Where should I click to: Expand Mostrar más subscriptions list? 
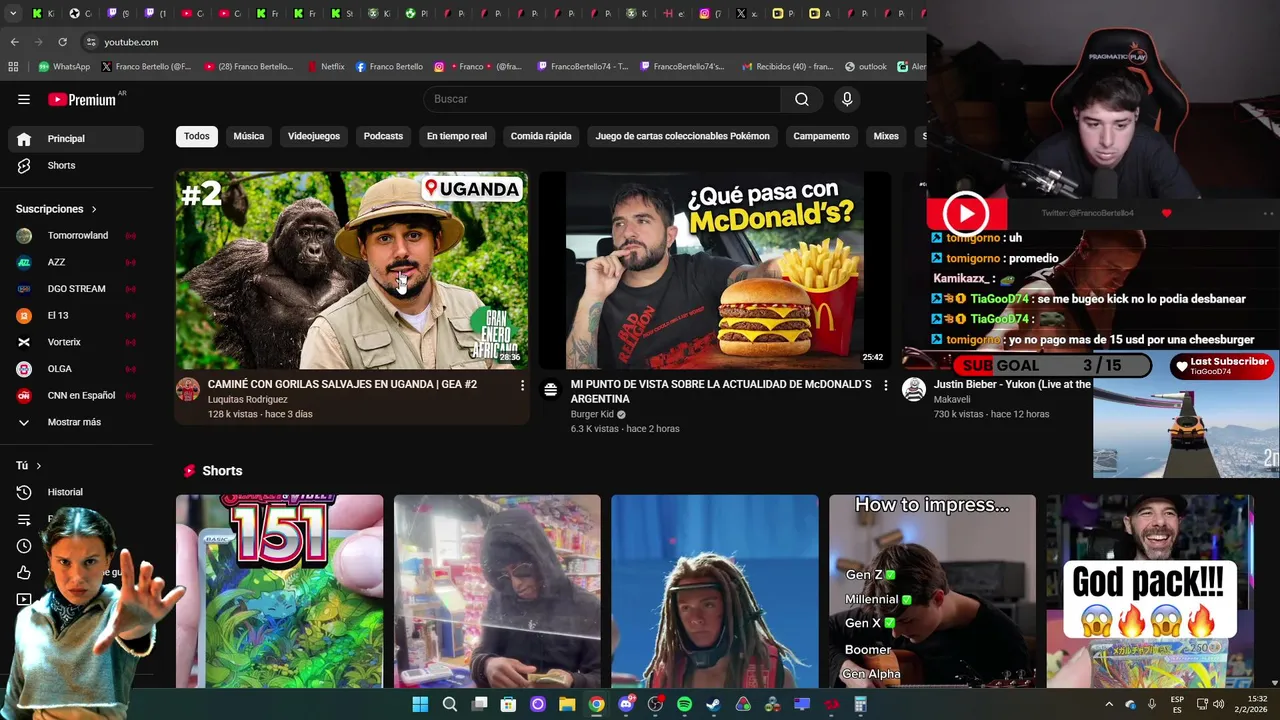tap(76, 422)
